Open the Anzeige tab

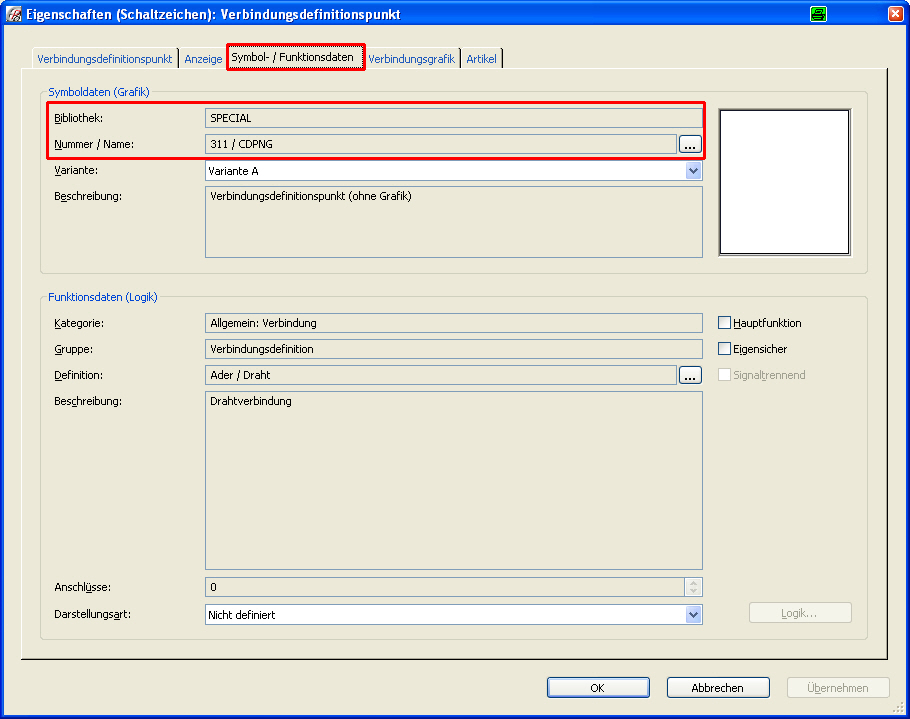pos(203,59)
